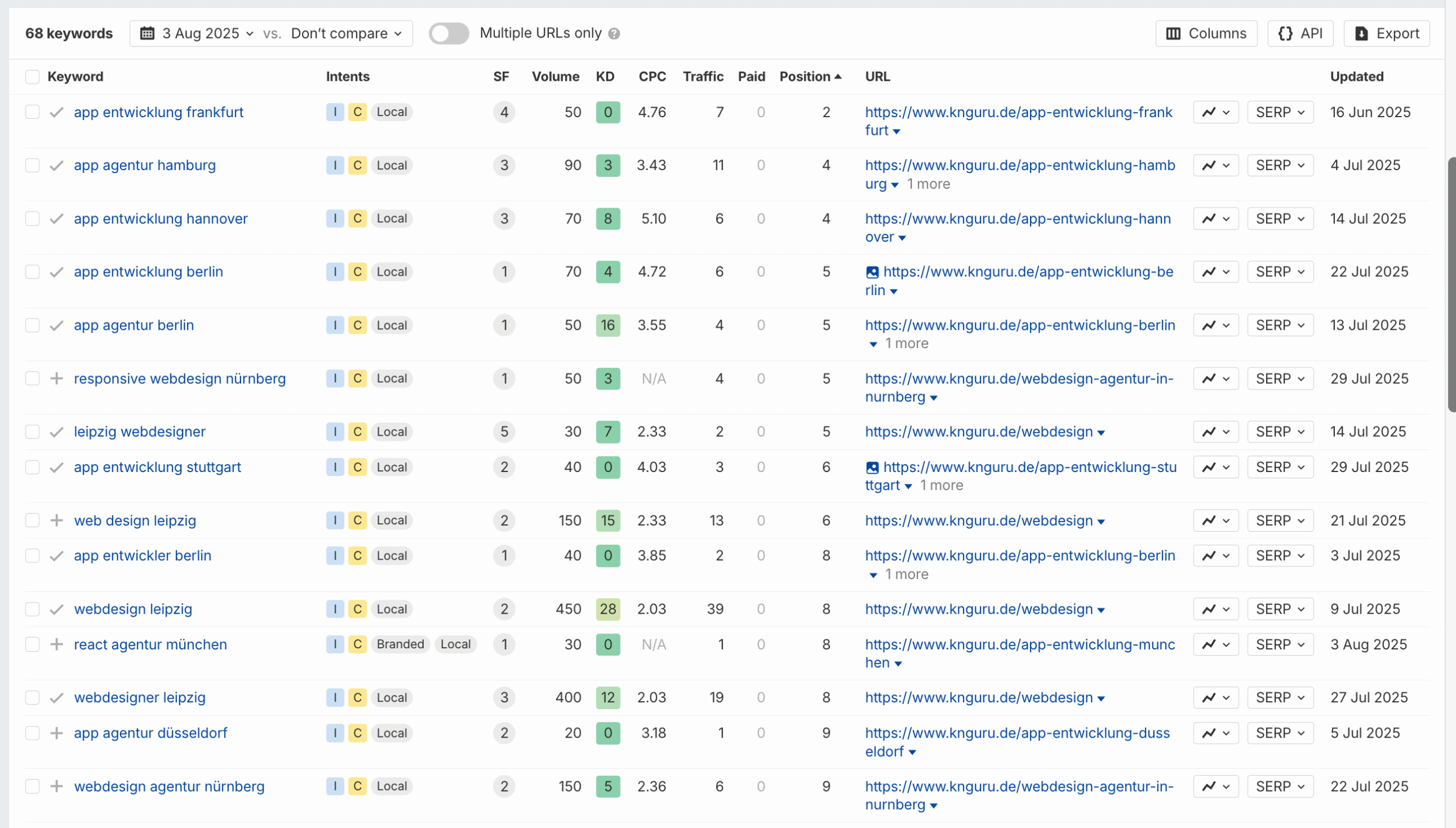Image resolution: width=1456 pixels, height=828 pixels.
Task: Open the API panel
Action: (1300, 33)
